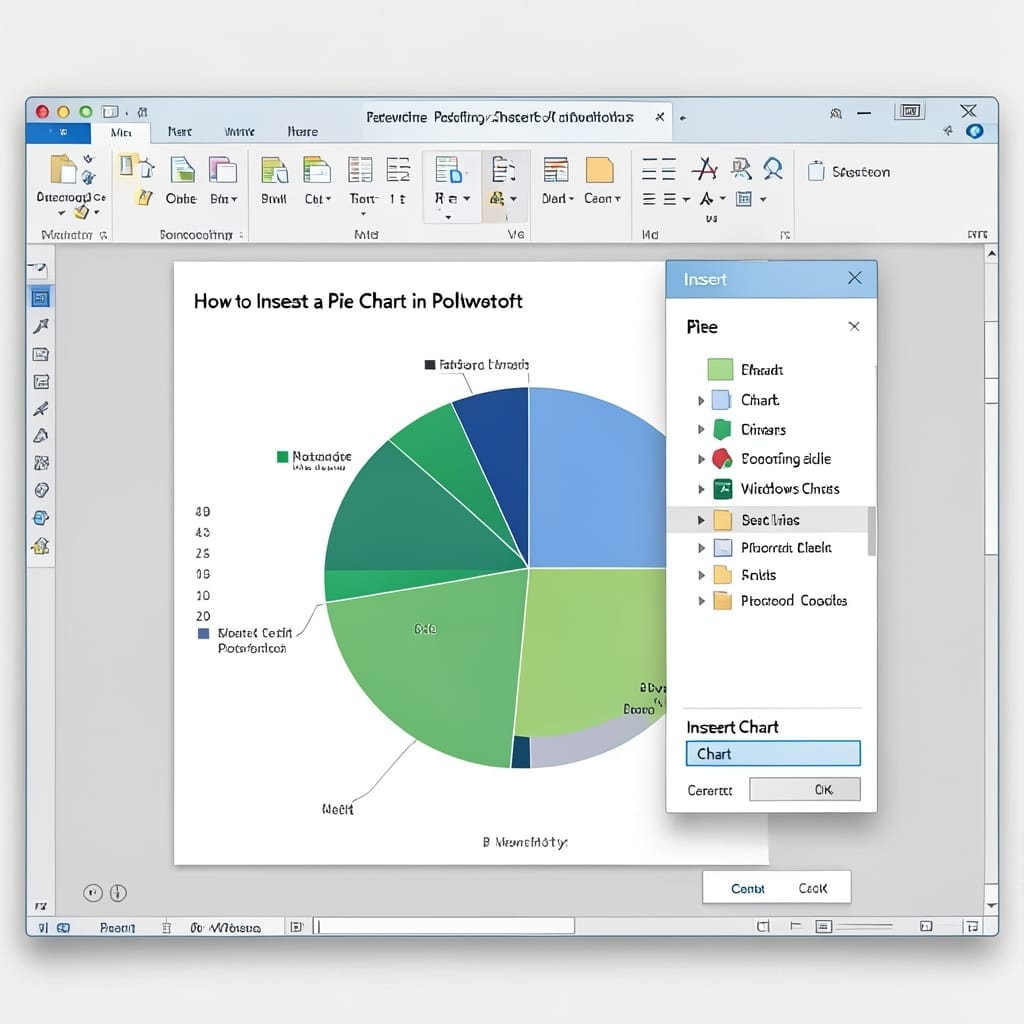
Task: Open the 'Cbt' dropdown arrow
Action: 328,199
